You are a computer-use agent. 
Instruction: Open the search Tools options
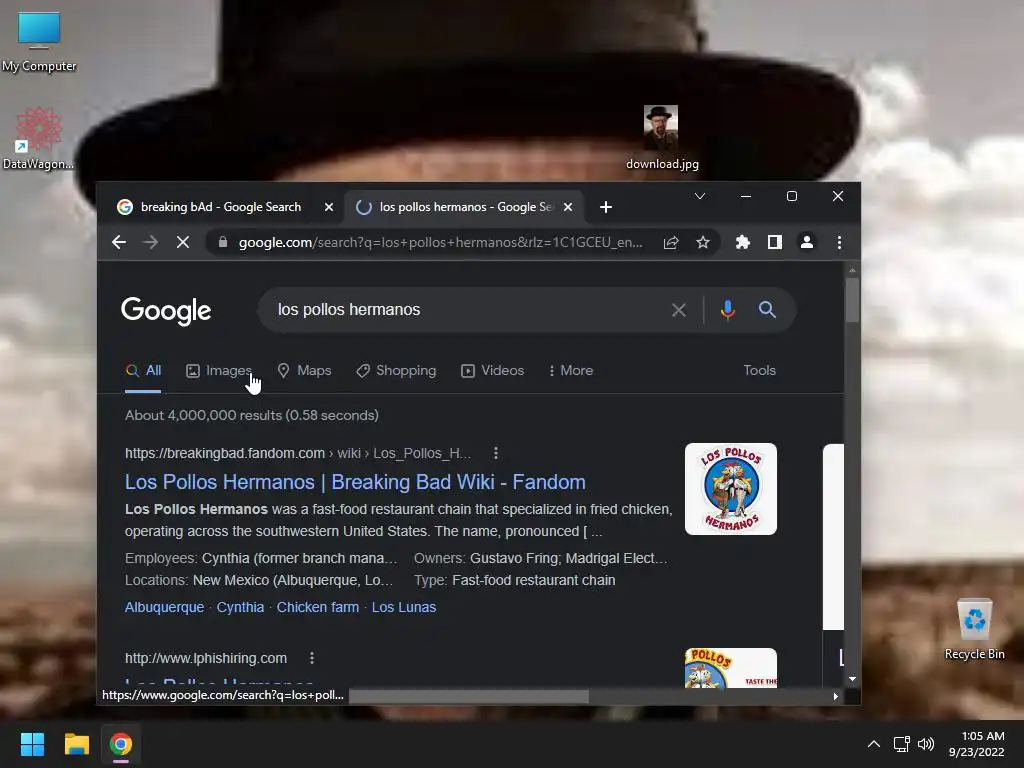760,370
